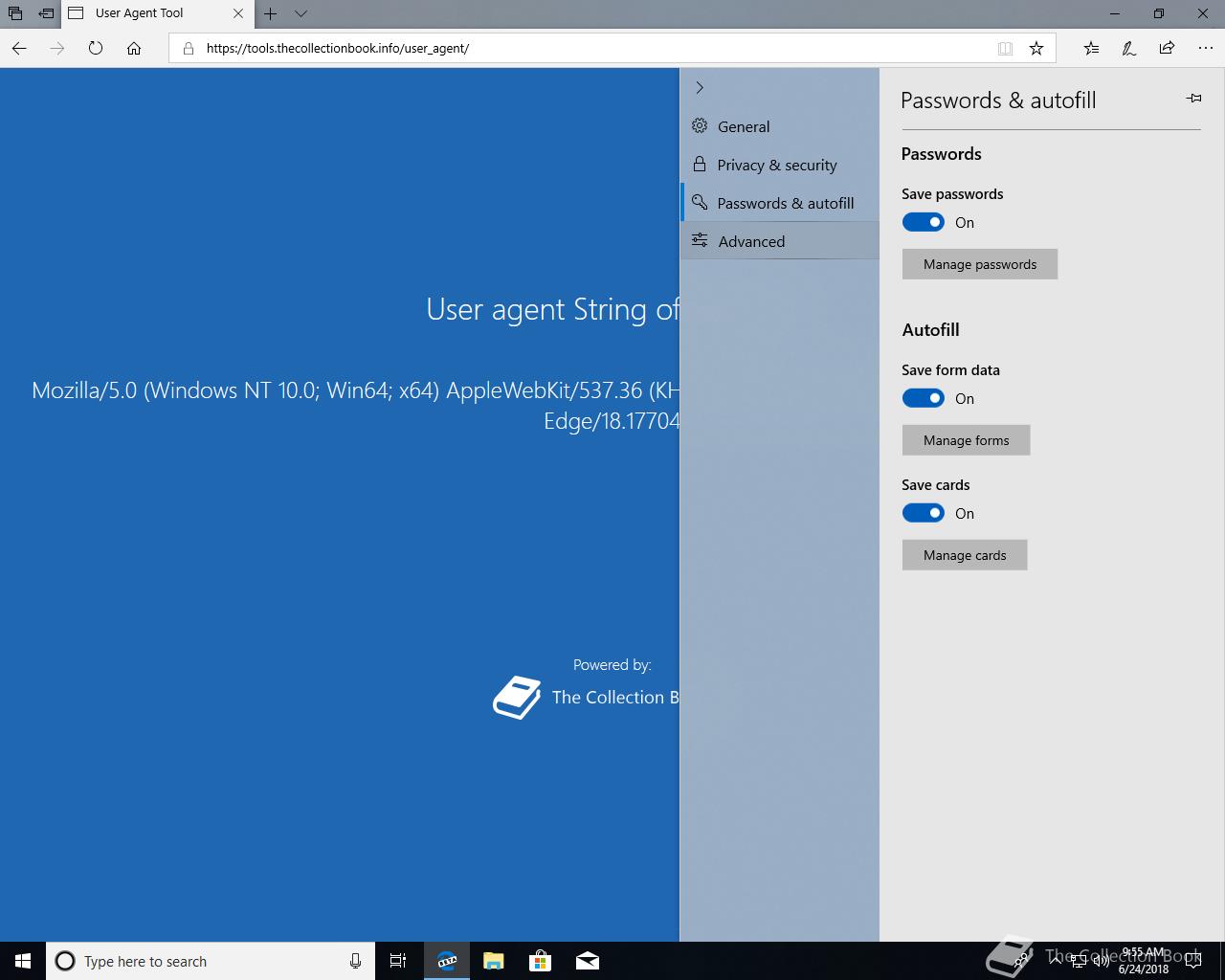Click the taskbar search box

point(211,961)
